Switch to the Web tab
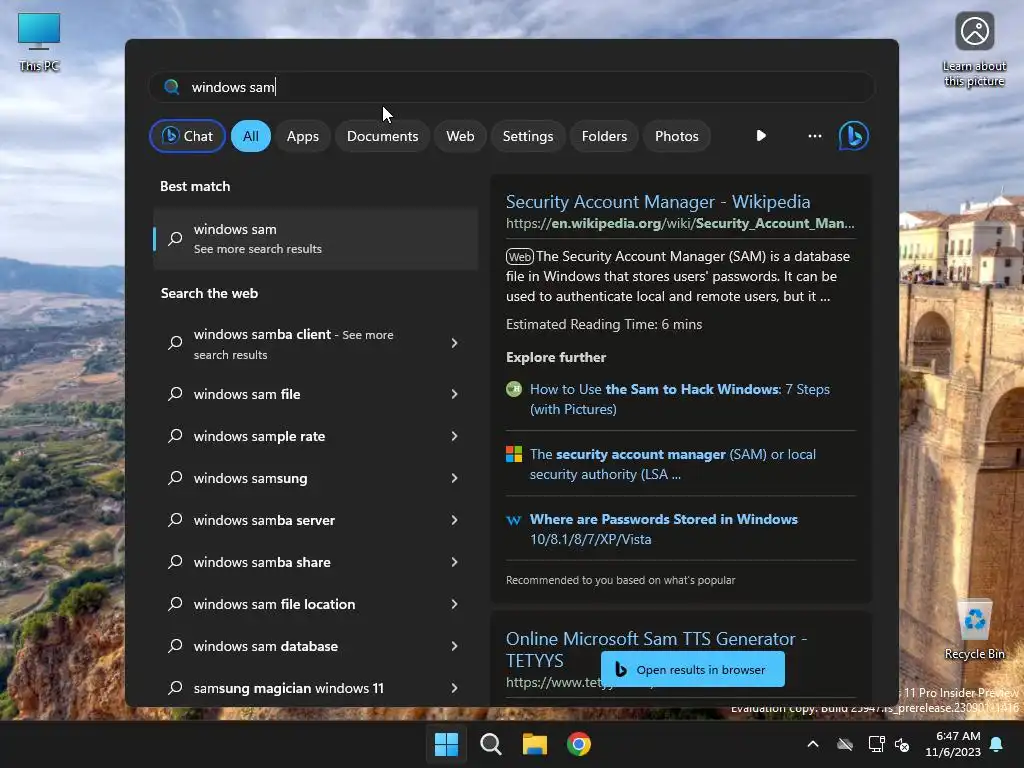Viewport: 1024px width, 768px height. pos(460,136)
